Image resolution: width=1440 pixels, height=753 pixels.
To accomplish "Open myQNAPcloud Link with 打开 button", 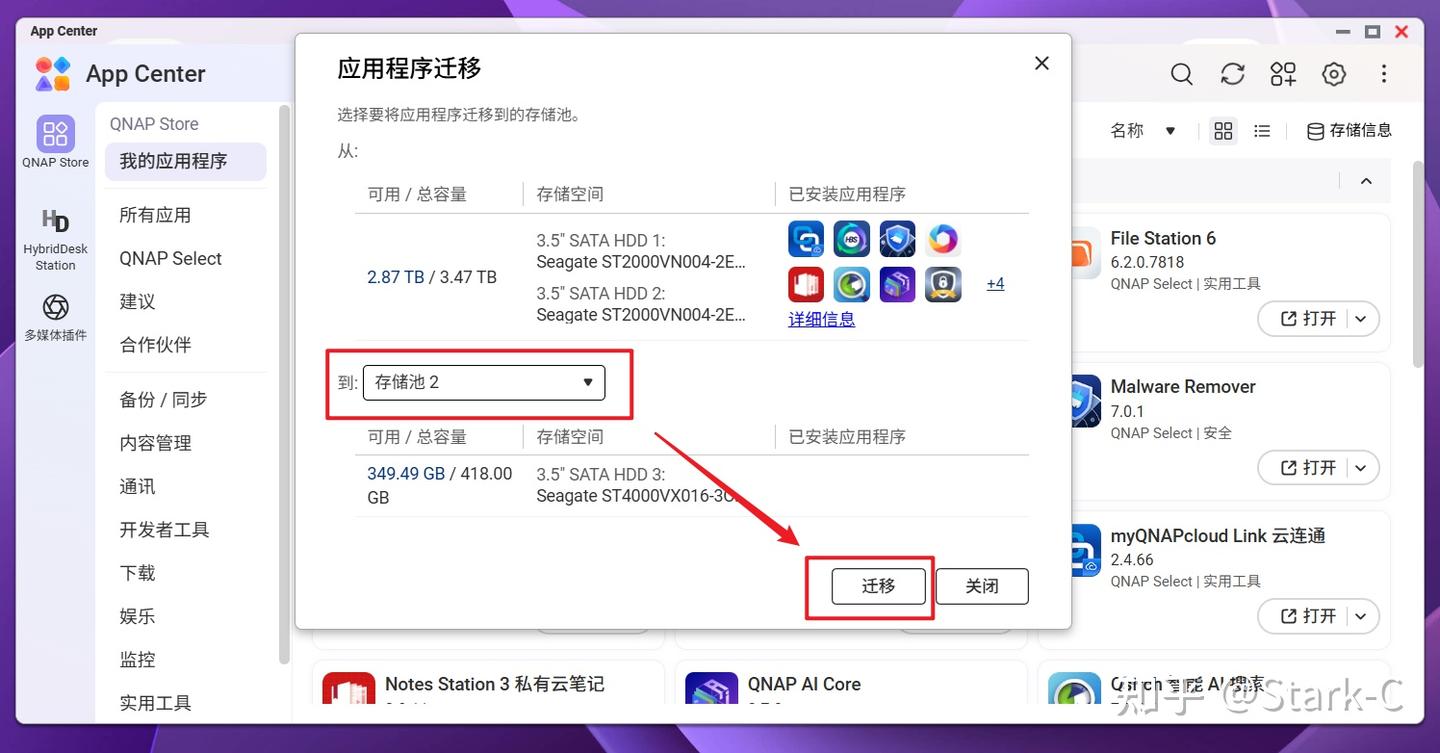I will coord(1310,616).
